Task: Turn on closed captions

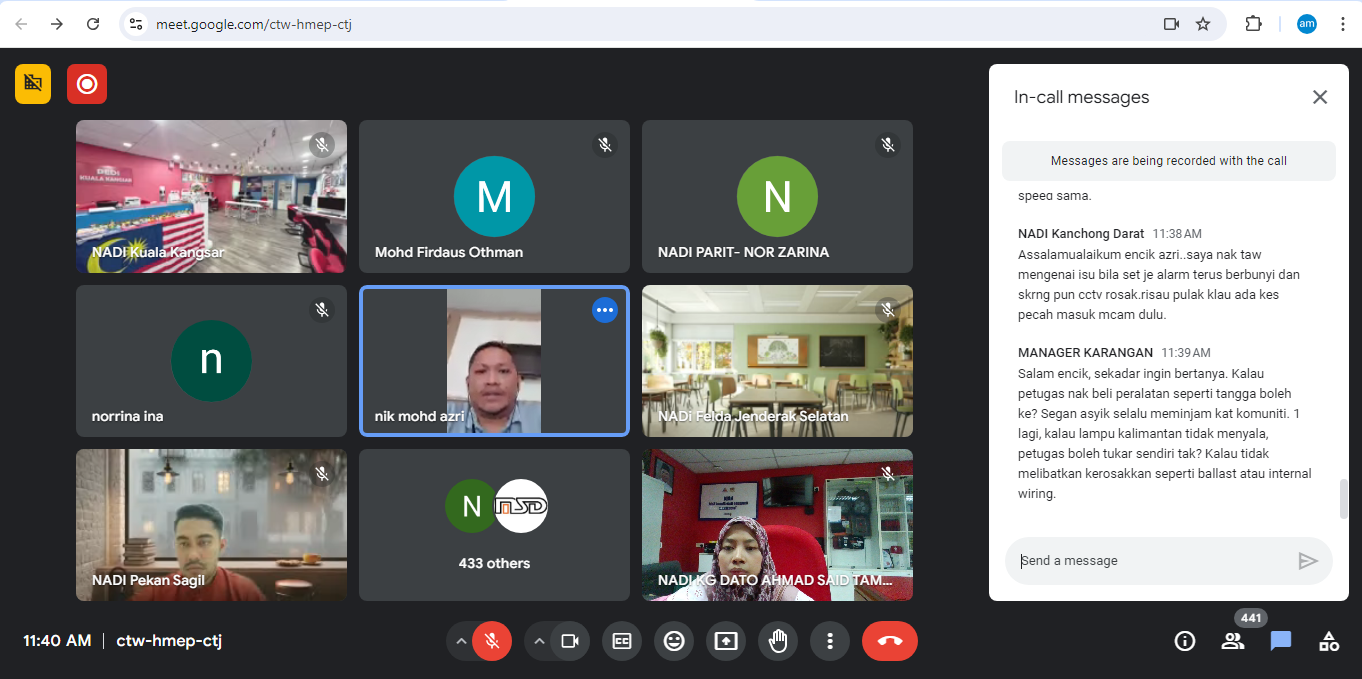Action: point(622,641)
